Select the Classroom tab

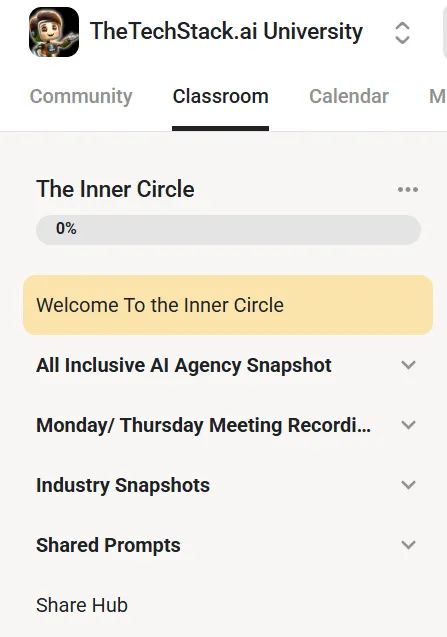[x=220, y=97]
